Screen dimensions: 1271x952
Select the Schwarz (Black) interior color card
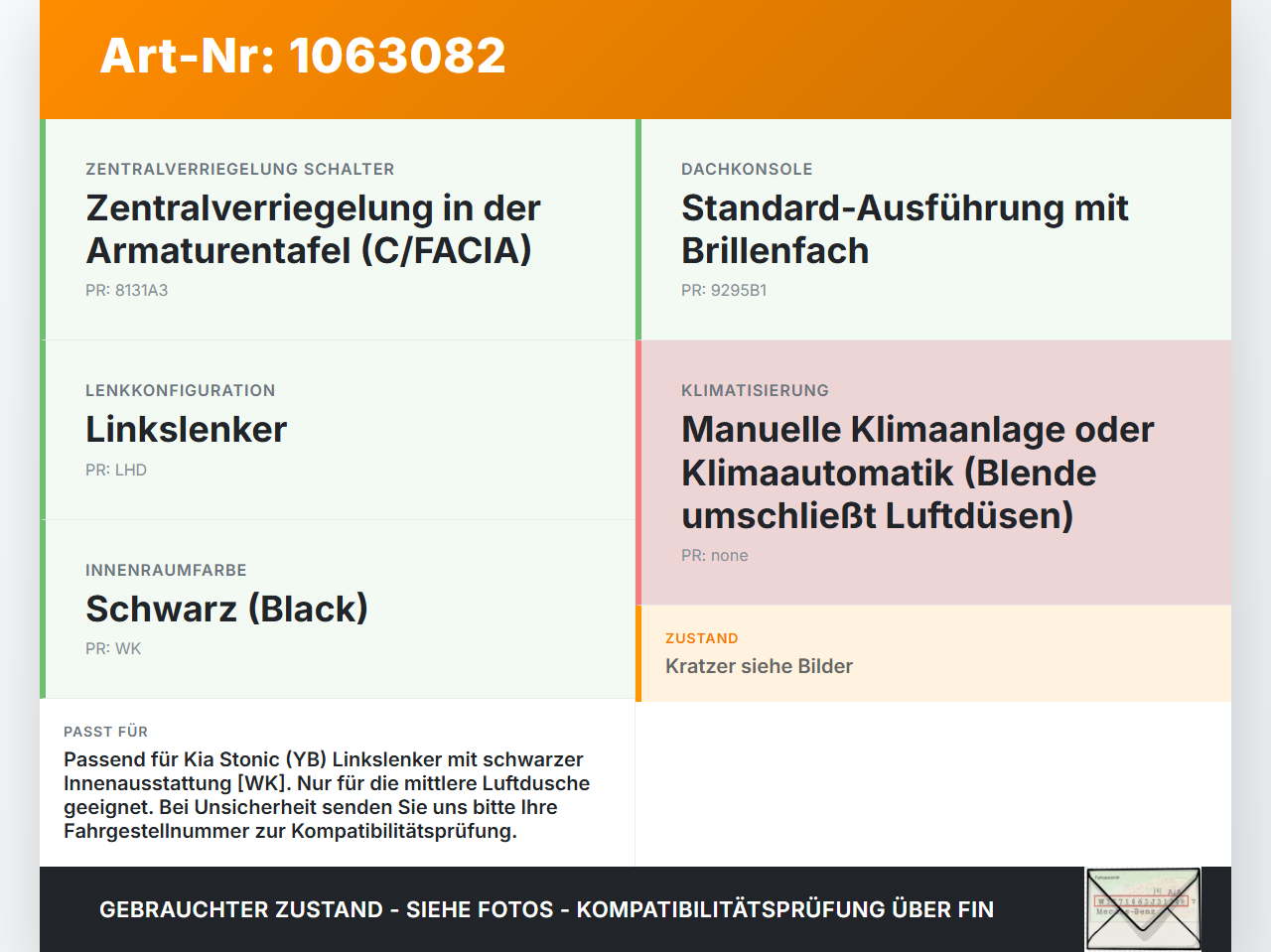338,609
